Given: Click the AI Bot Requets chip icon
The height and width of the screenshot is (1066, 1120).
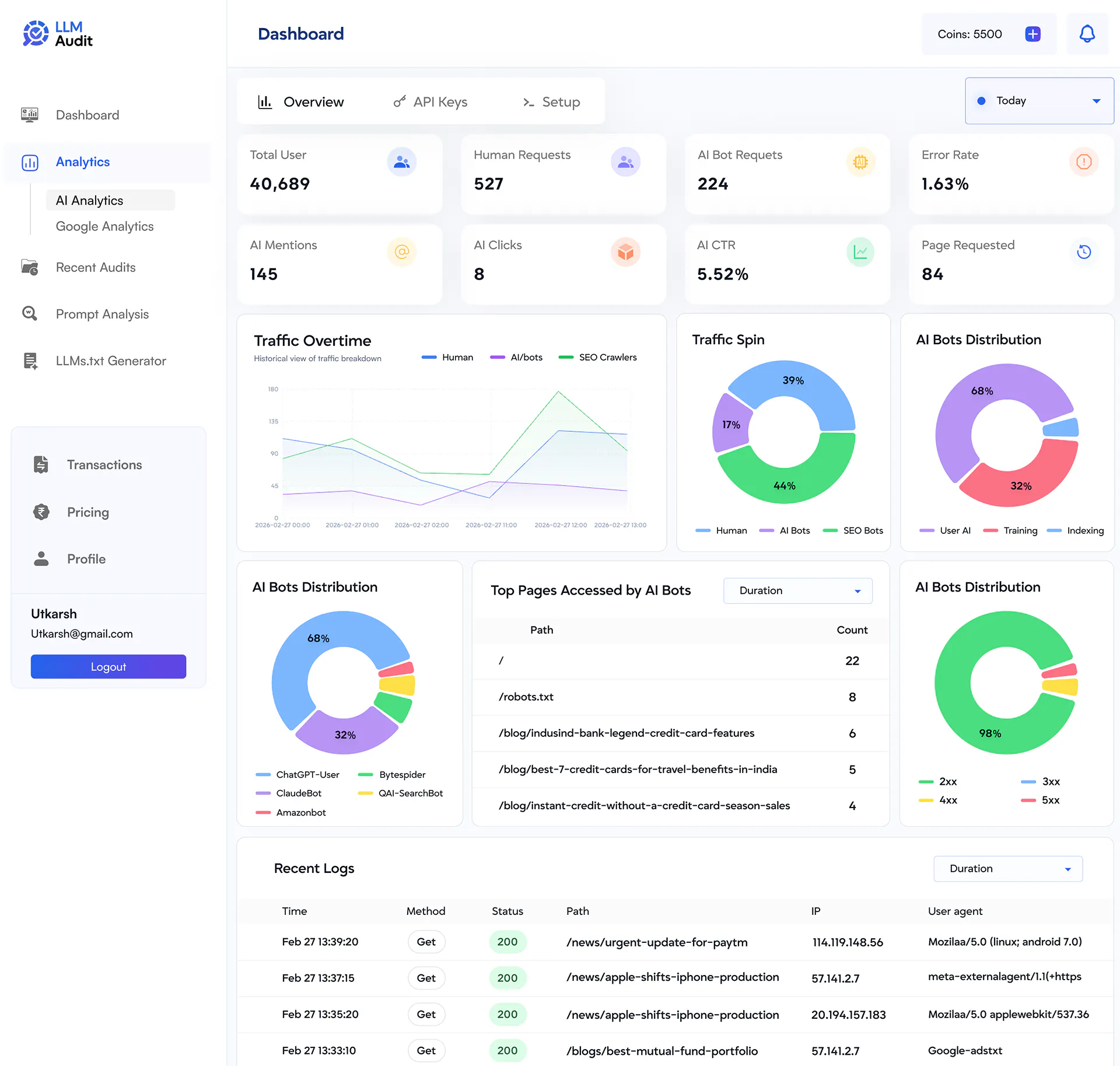Looking at the screenshot, I should tap(860, 162).
